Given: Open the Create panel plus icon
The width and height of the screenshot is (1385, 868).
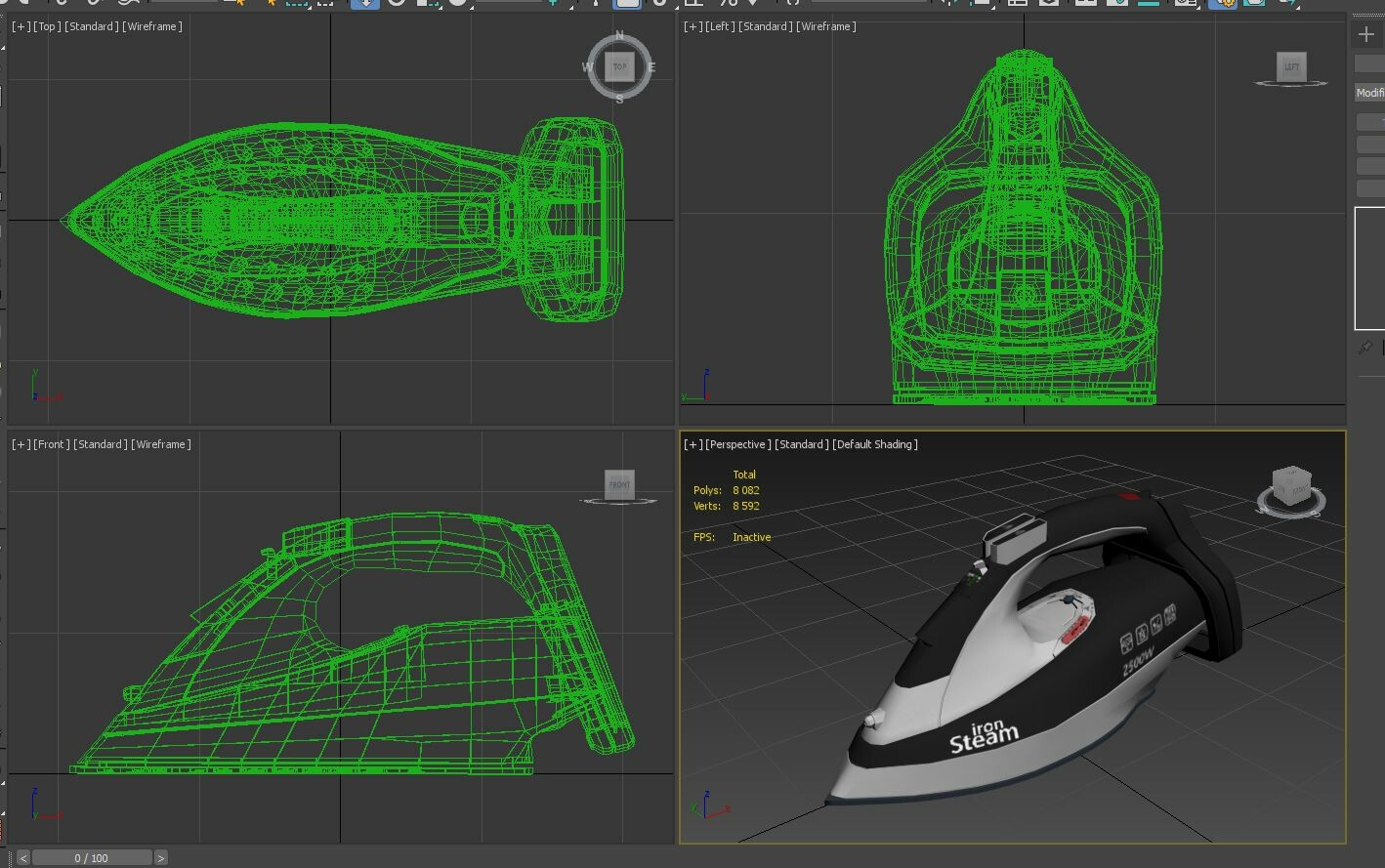Looking at the screenshot, I should (1365, 35).
